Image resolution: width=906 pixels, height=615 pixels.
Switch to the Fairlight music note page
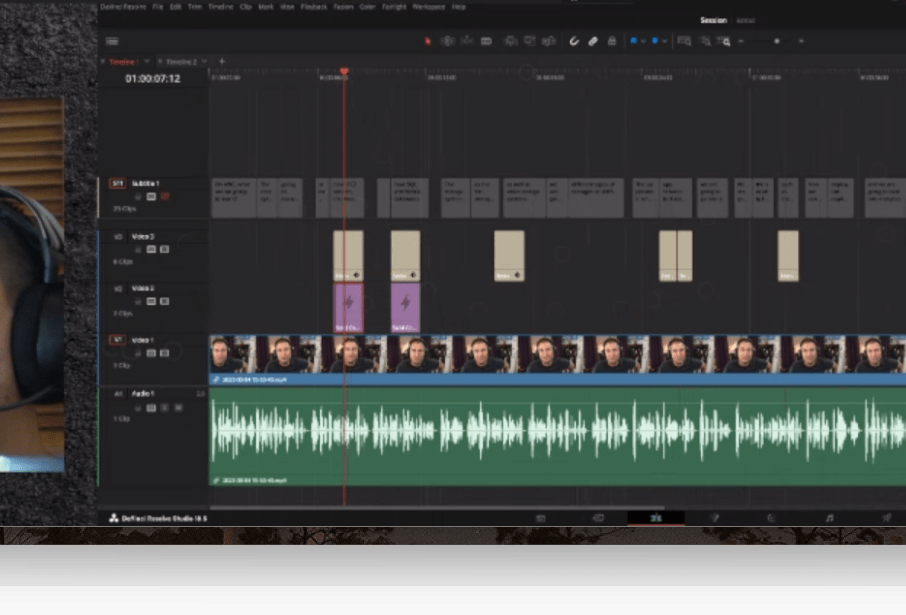(x=830, y=518)
